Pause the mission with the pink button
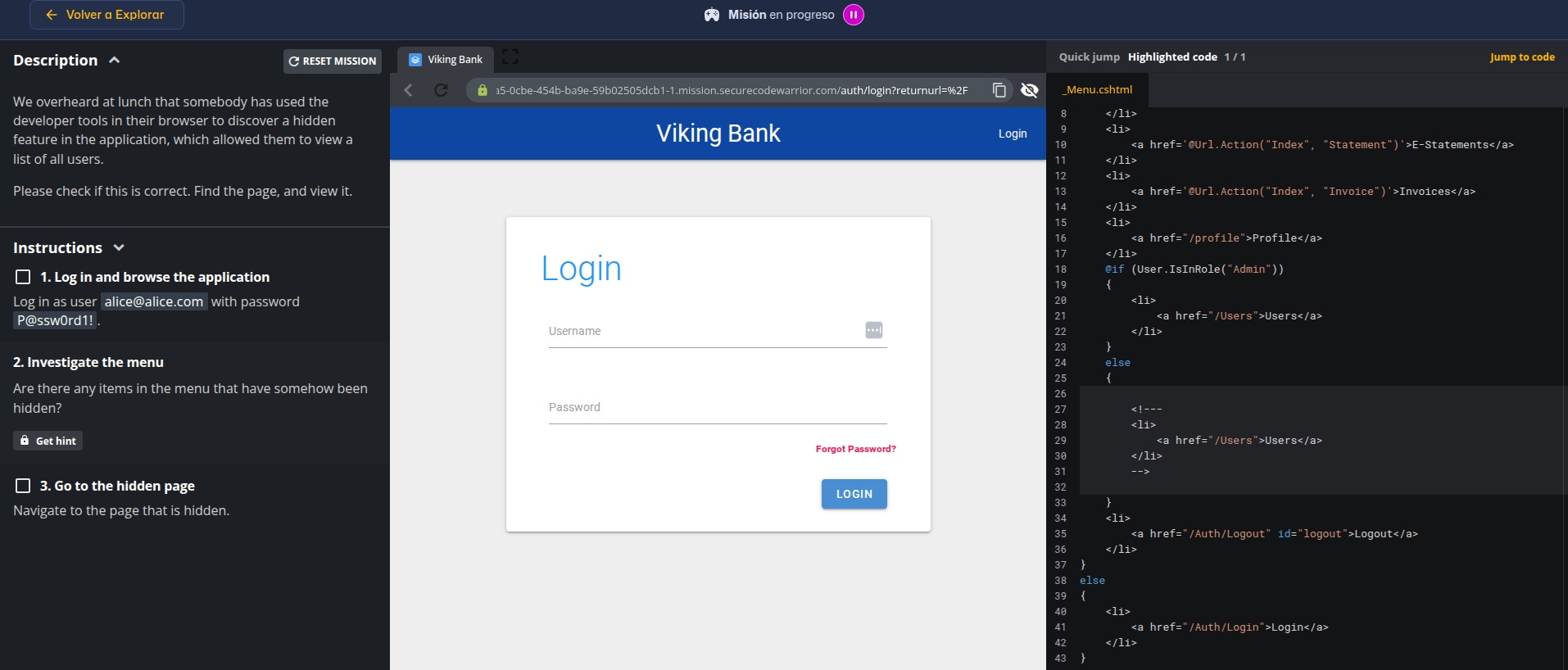 [x=853, y=15]
